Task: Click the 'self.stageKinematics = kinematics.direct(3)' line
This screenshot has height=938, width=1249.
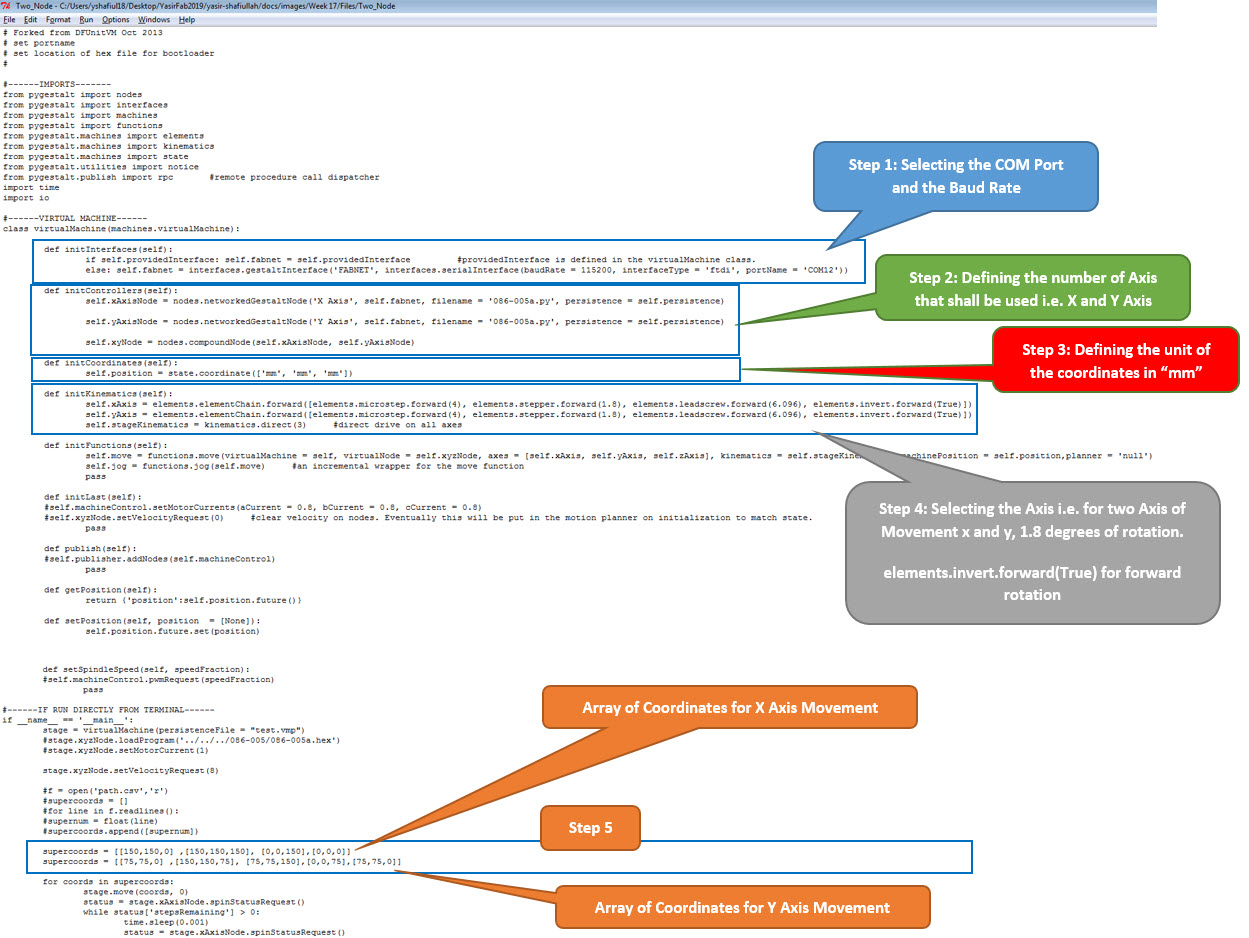Action: pos(273,424)
